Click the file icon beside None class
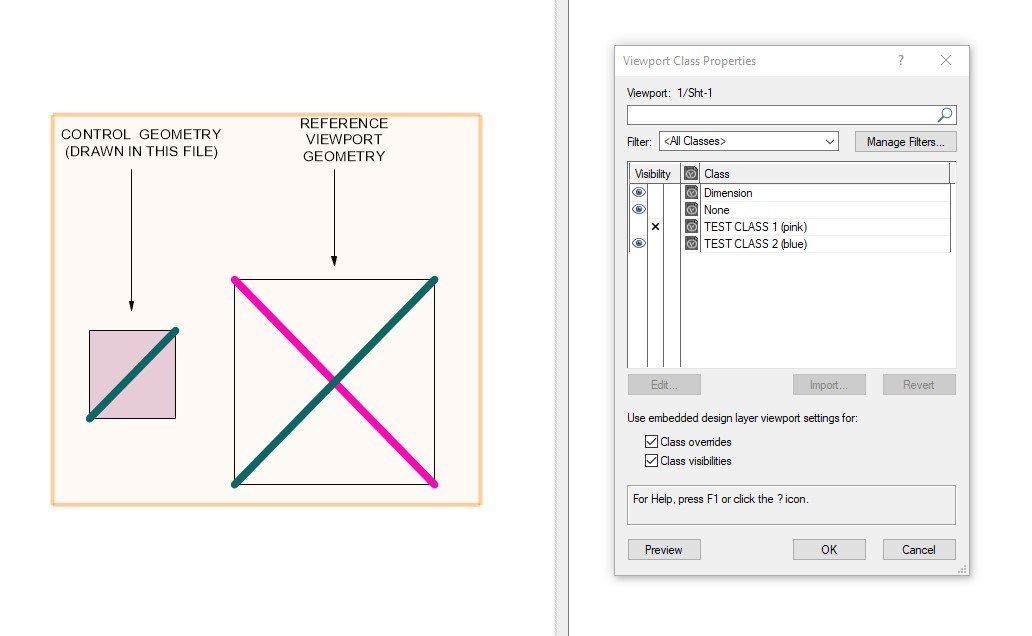 [x=690, y=210]
